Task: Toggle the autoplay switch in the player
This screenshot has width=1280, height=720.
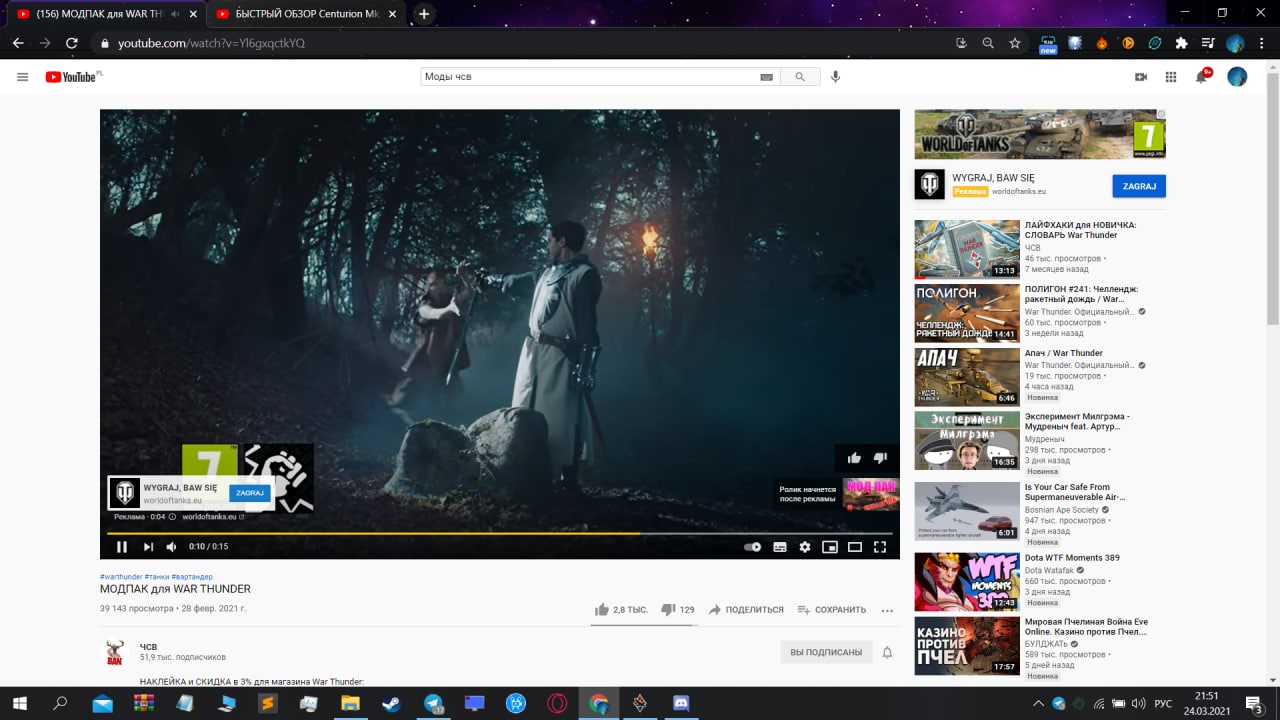Action: (x=753, y=547)
